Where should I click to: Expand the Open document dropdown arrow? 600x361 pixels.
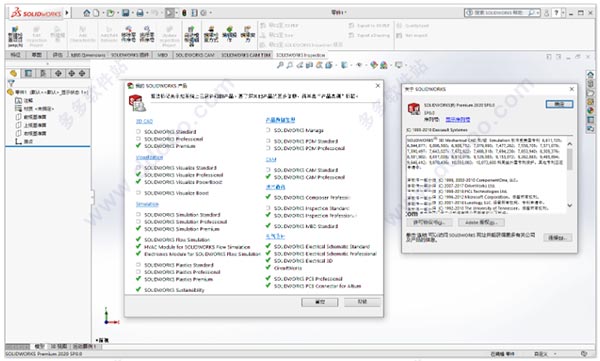coord(117,13)
